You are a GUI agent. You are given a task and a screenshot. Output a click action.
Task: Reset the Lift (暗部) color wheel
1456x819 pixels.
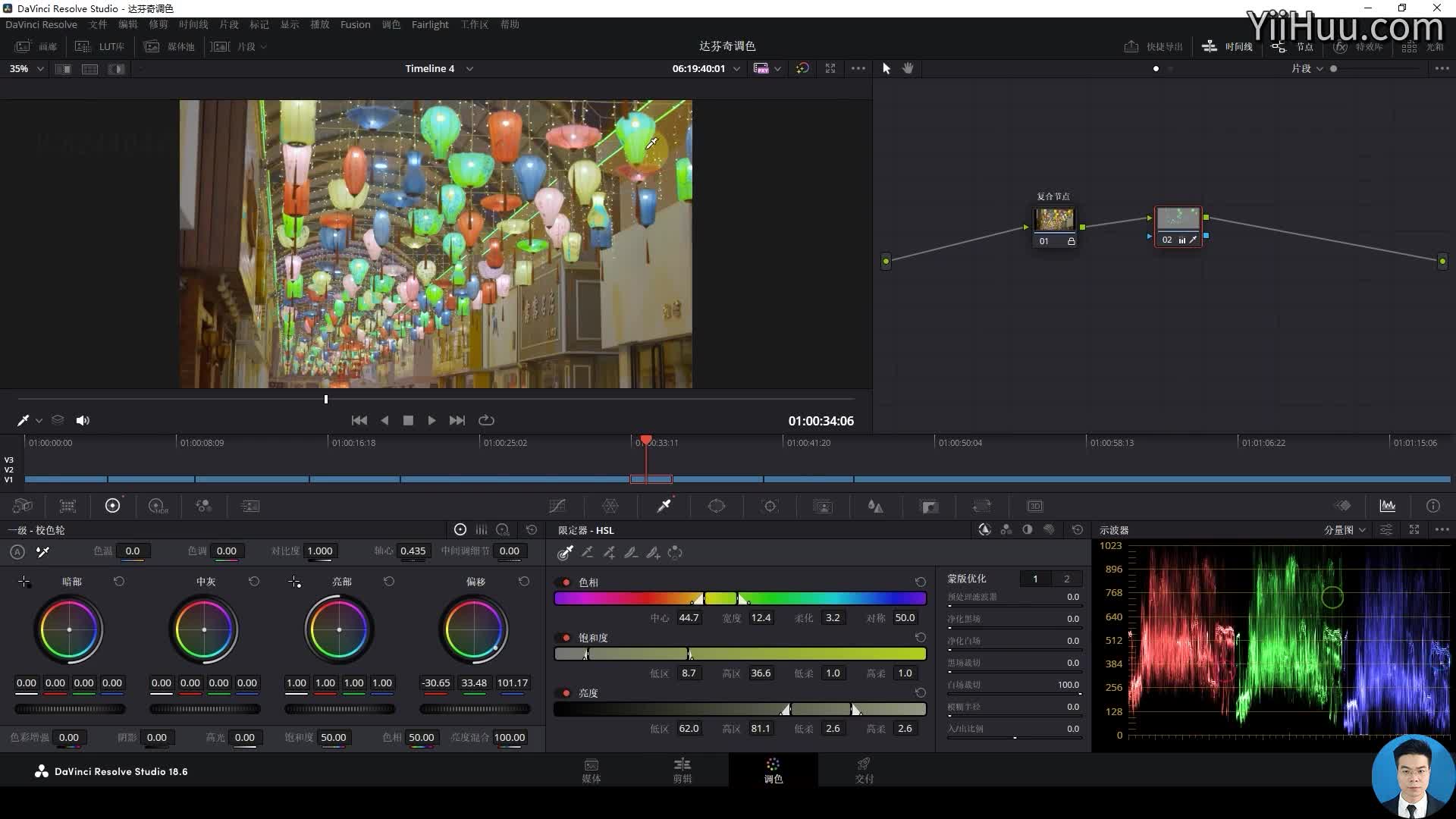pyautogui.click(x=119, y=582)
